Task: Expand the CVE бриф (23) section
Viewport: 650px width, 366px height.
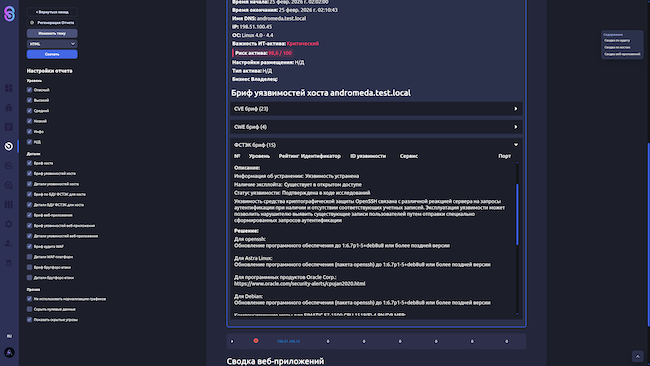Action: pos(376,109)
